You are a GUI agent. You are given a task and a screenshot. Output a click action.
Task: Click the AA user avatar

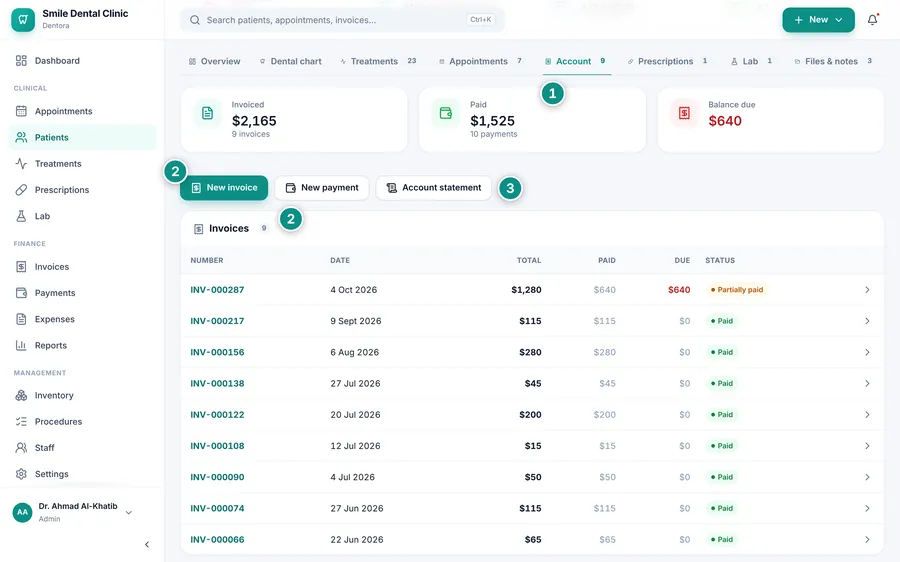tap(22, 512)
